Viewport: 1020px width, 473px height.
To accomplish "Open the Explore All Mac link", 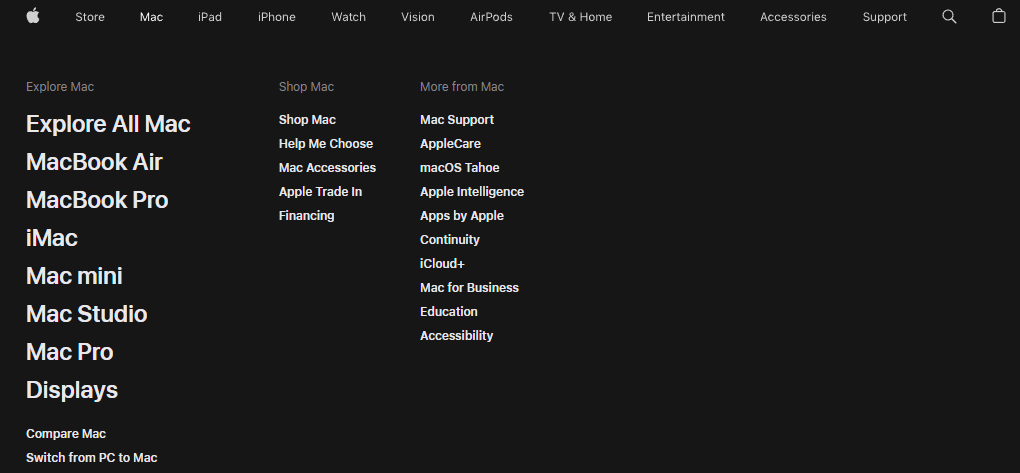I will click(108, 124).
